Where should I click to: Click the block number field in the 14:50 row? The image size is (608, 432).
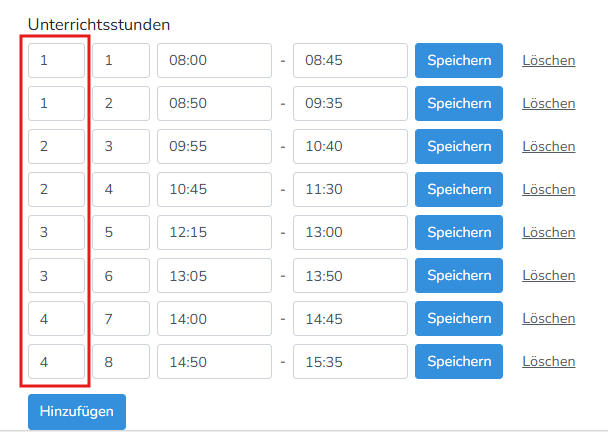(56, 361)
